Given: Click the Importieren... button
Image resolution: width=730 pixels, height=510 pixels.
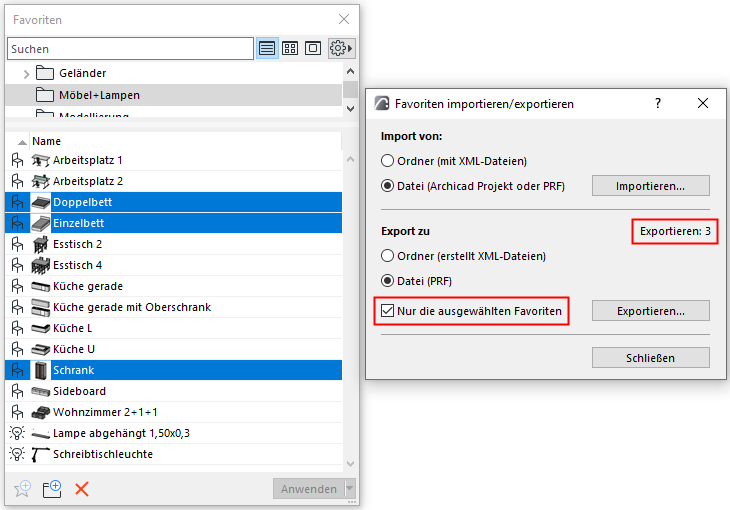Looking at the screenshot, I should click(650, 185).
